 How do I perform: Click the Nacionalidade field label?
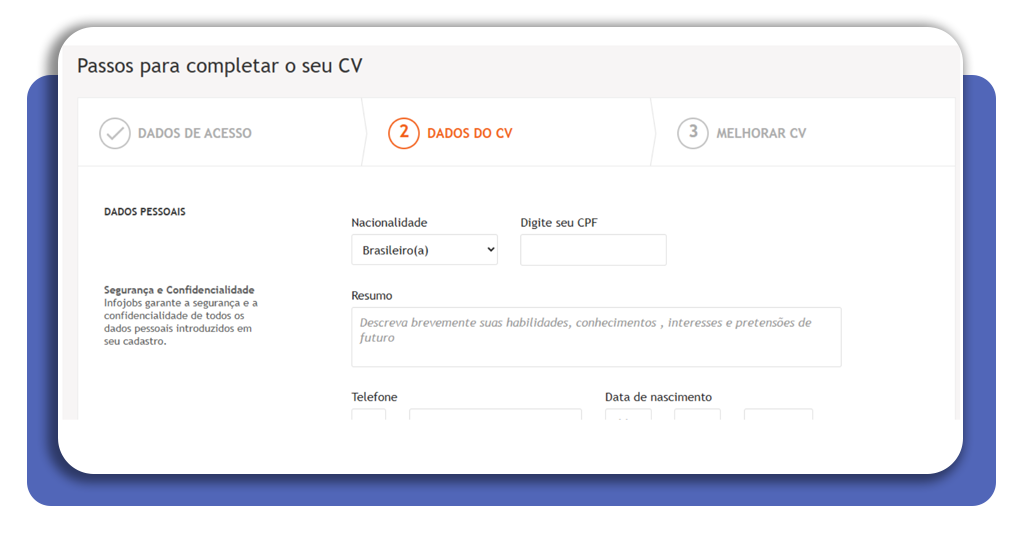coord(389,223)
